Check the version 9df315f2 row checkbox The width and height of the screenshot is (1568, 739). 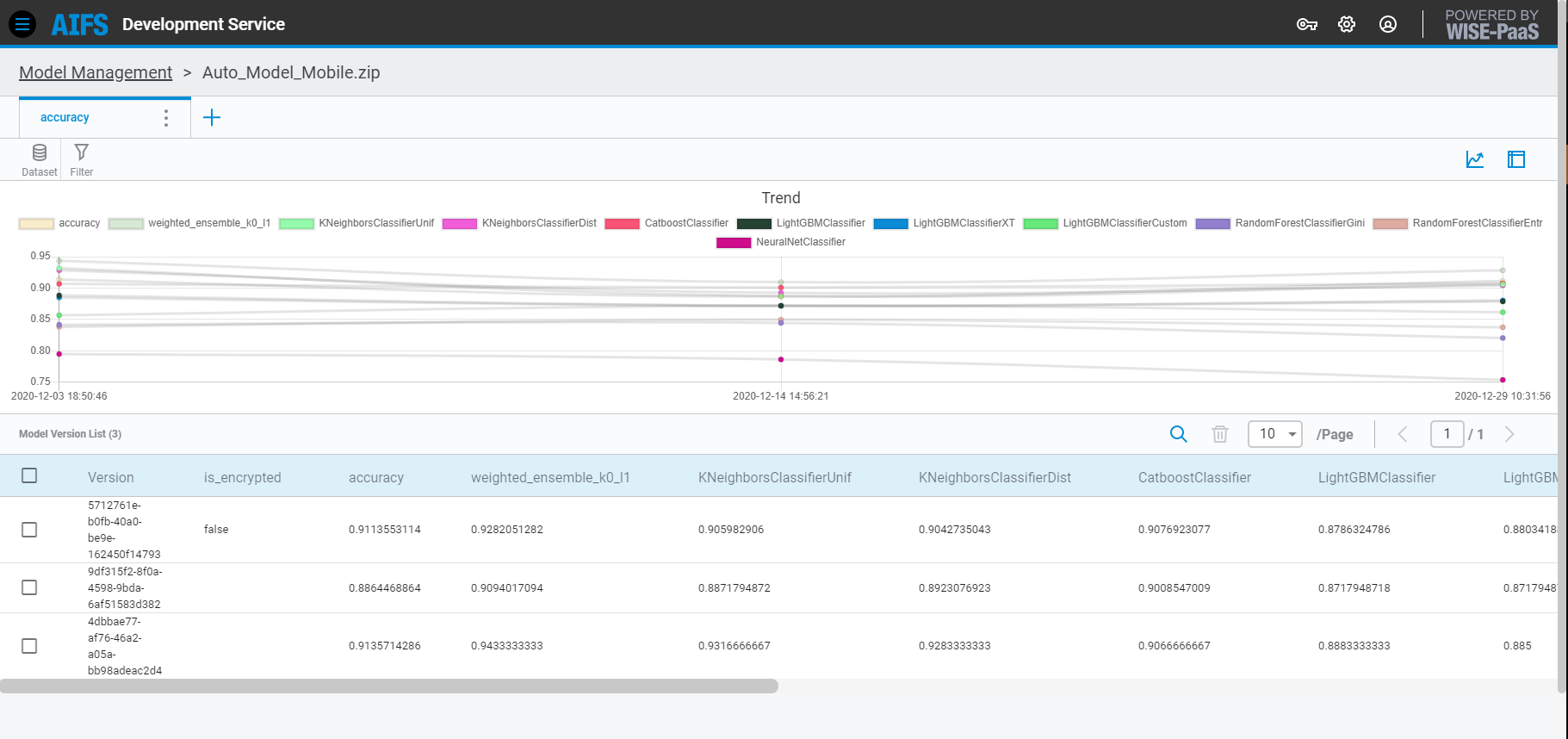click(x=29, y=587)
